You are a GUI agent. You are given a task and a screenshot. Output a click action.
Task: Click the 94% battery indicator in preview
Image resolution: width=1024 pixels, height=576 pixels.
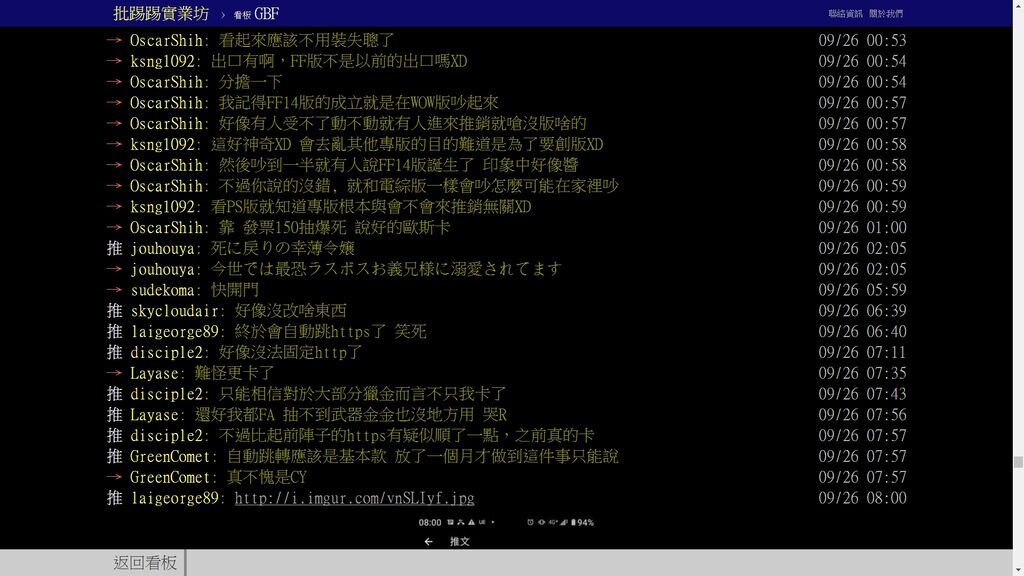[x=583, y=522]
